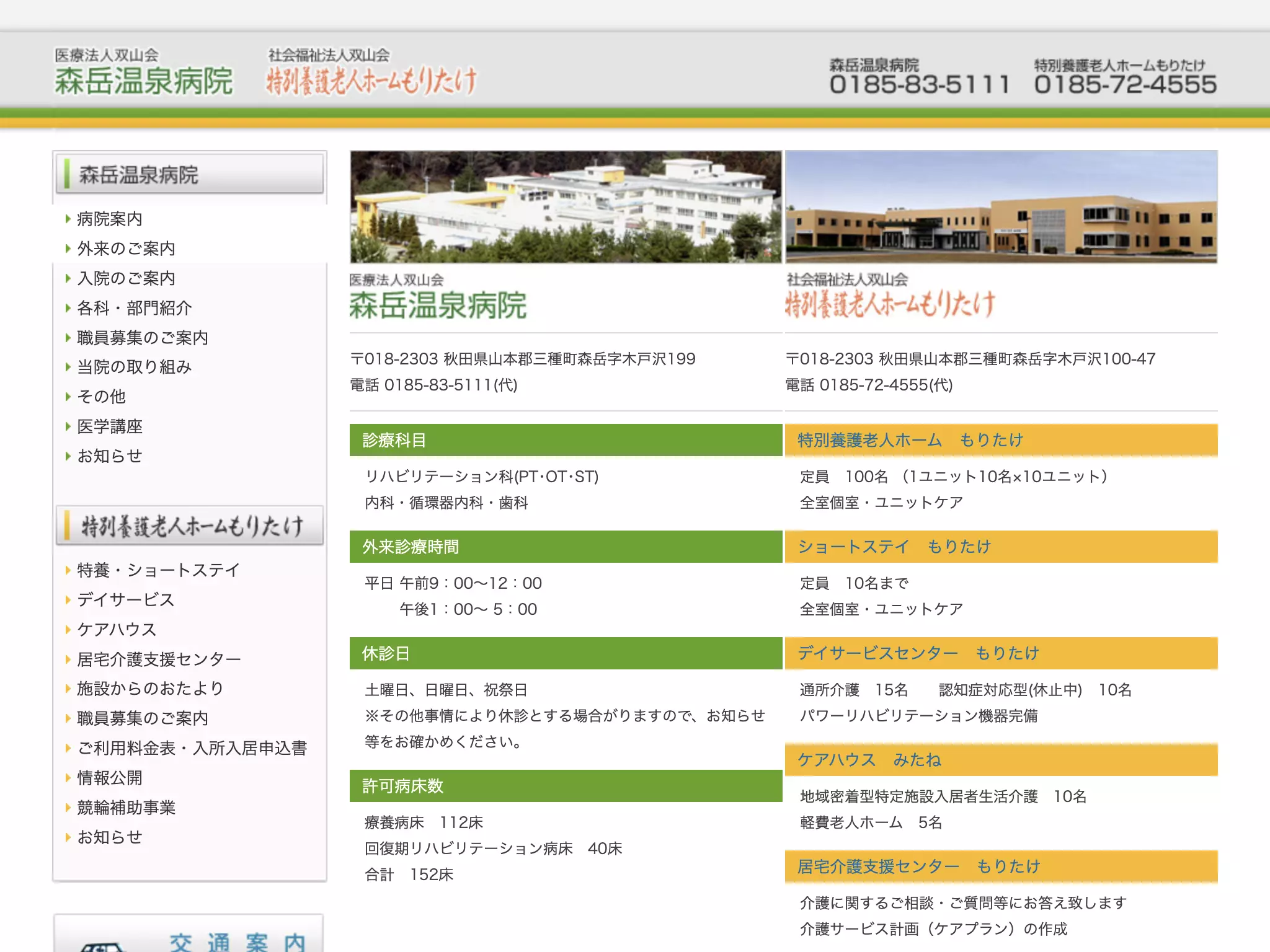Viewport: 1270px width, 952px height.
Task: Select 各科・部門紹介 in the sidebar menu
Action: pos(134,308)
